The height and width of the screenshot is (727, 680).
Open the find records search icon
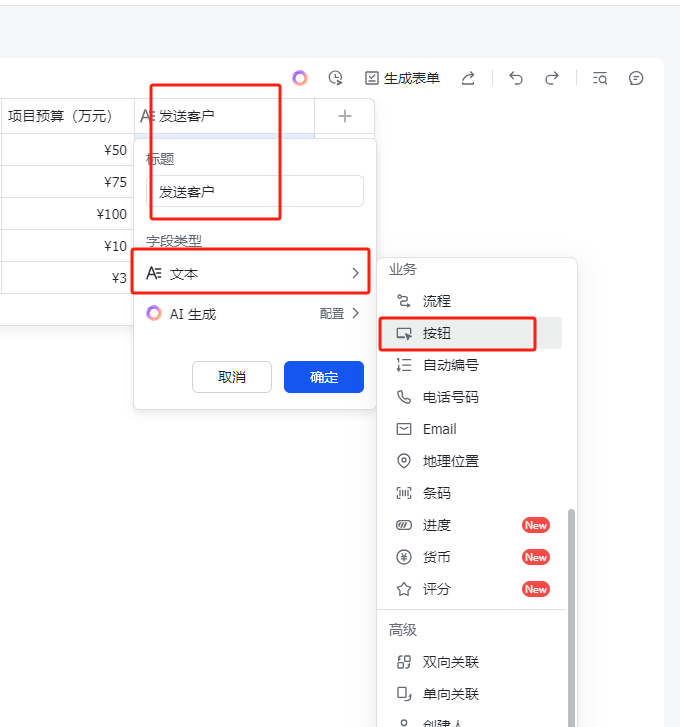click(x=600, y=78)
